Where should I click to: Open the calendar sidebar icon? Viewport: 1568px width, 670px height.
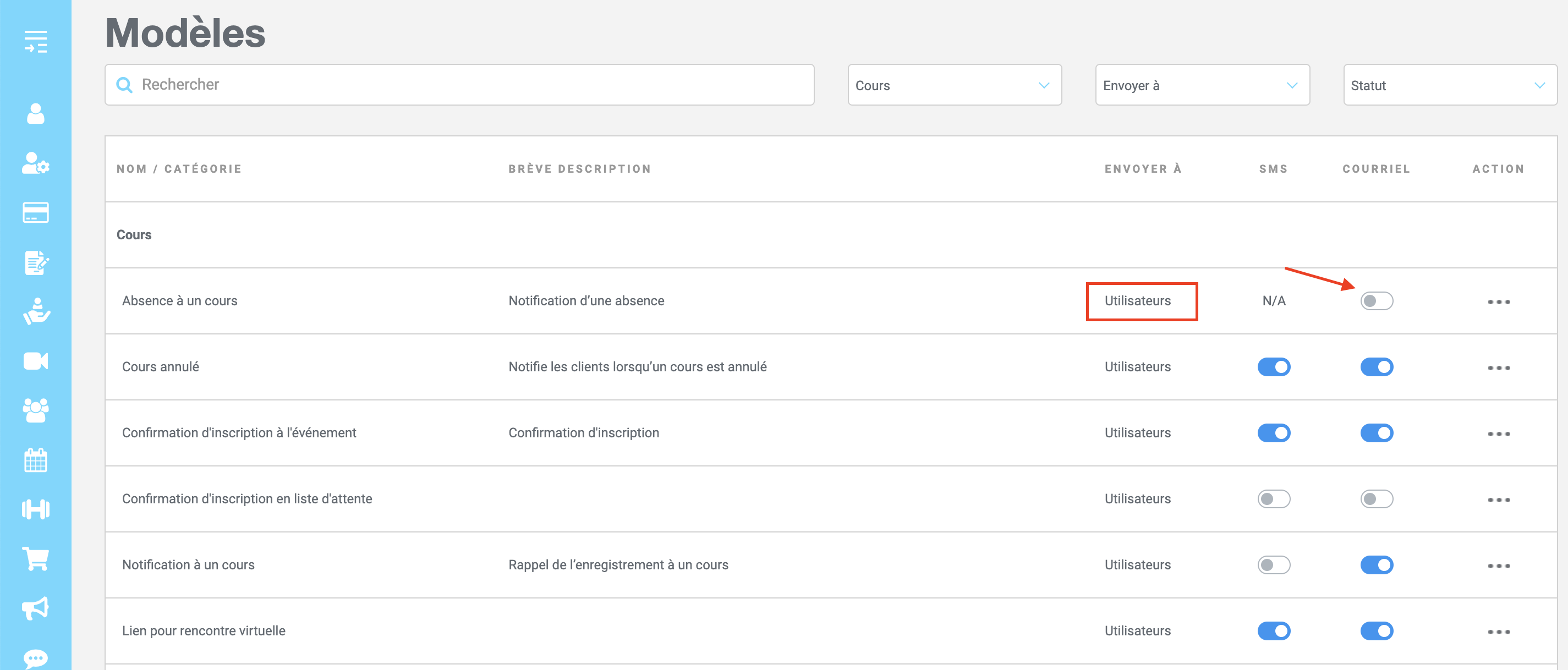click(35, 460)
